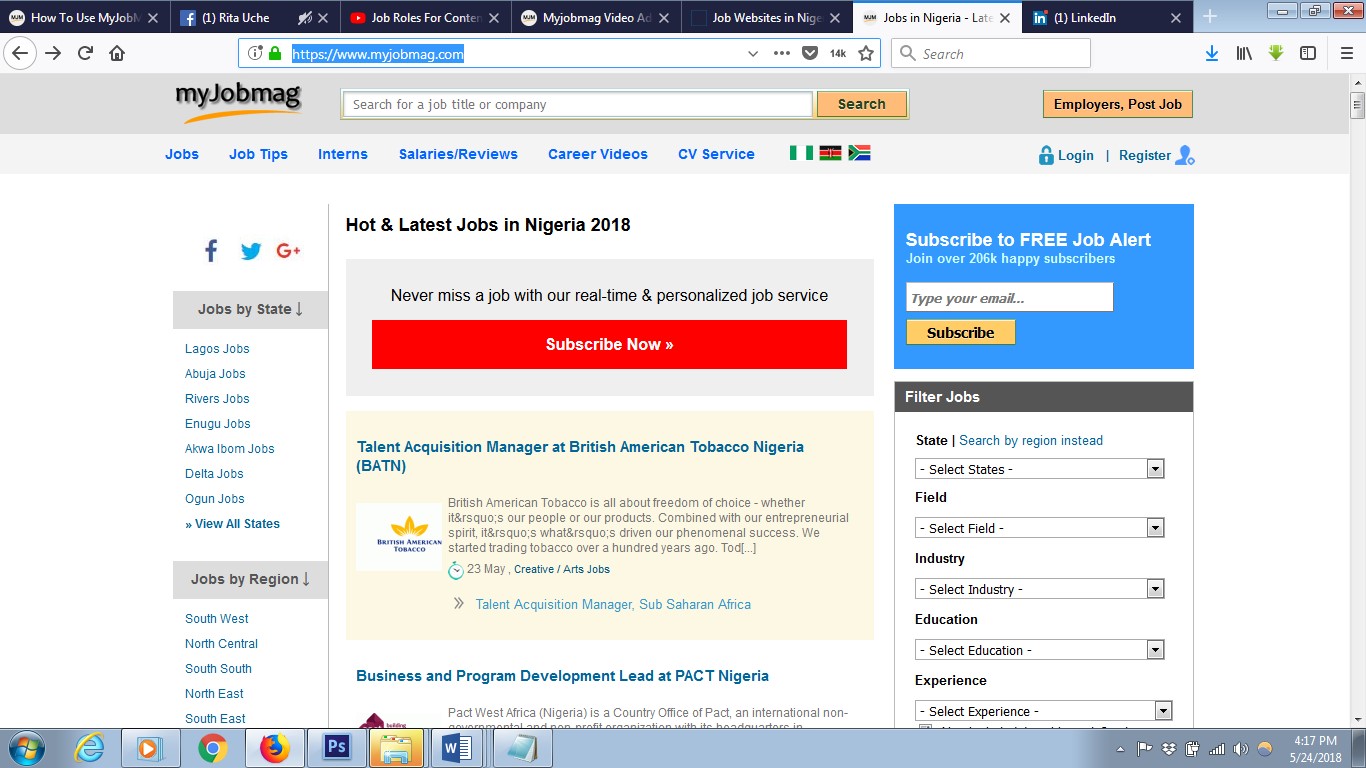Select the South Africa flag icon
1366x768 pixels.
(859, 153)
